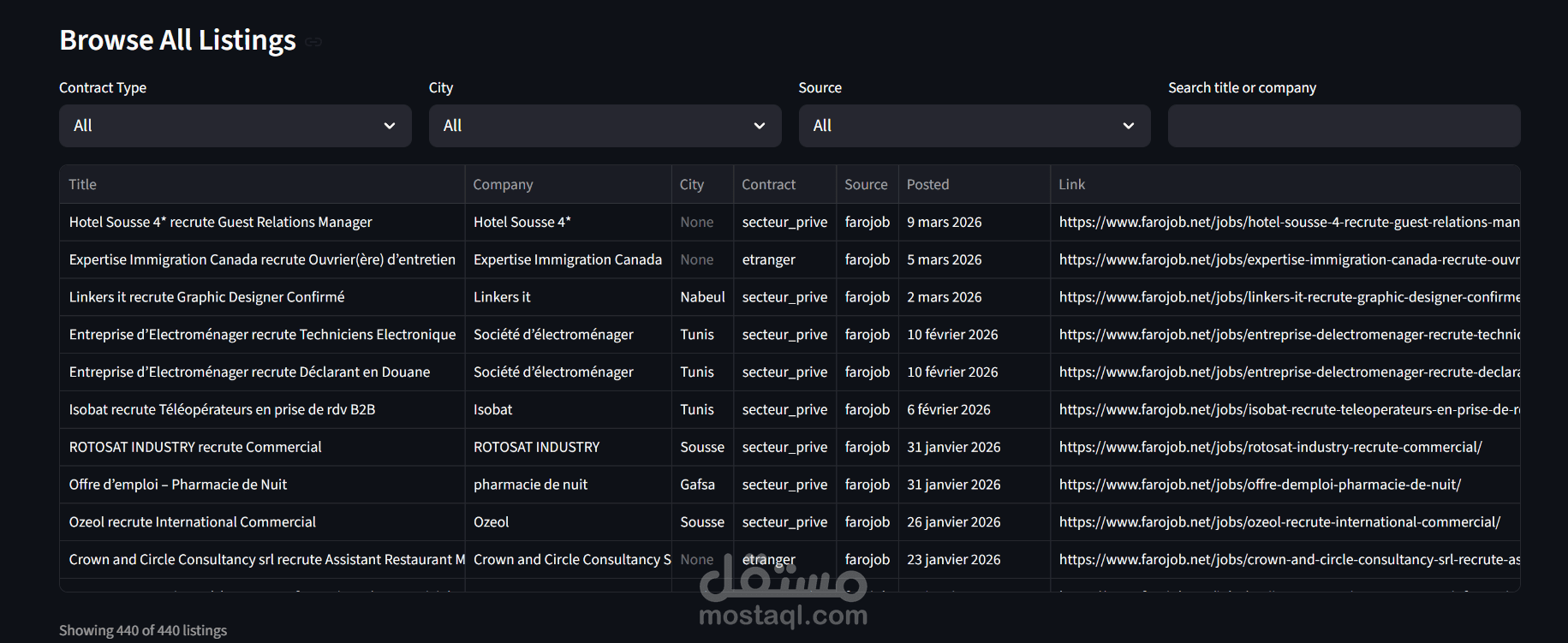Click the 9 mars 2026 posted date
Viewport: 1568px width, 643px height.
[x=974, y=222]
